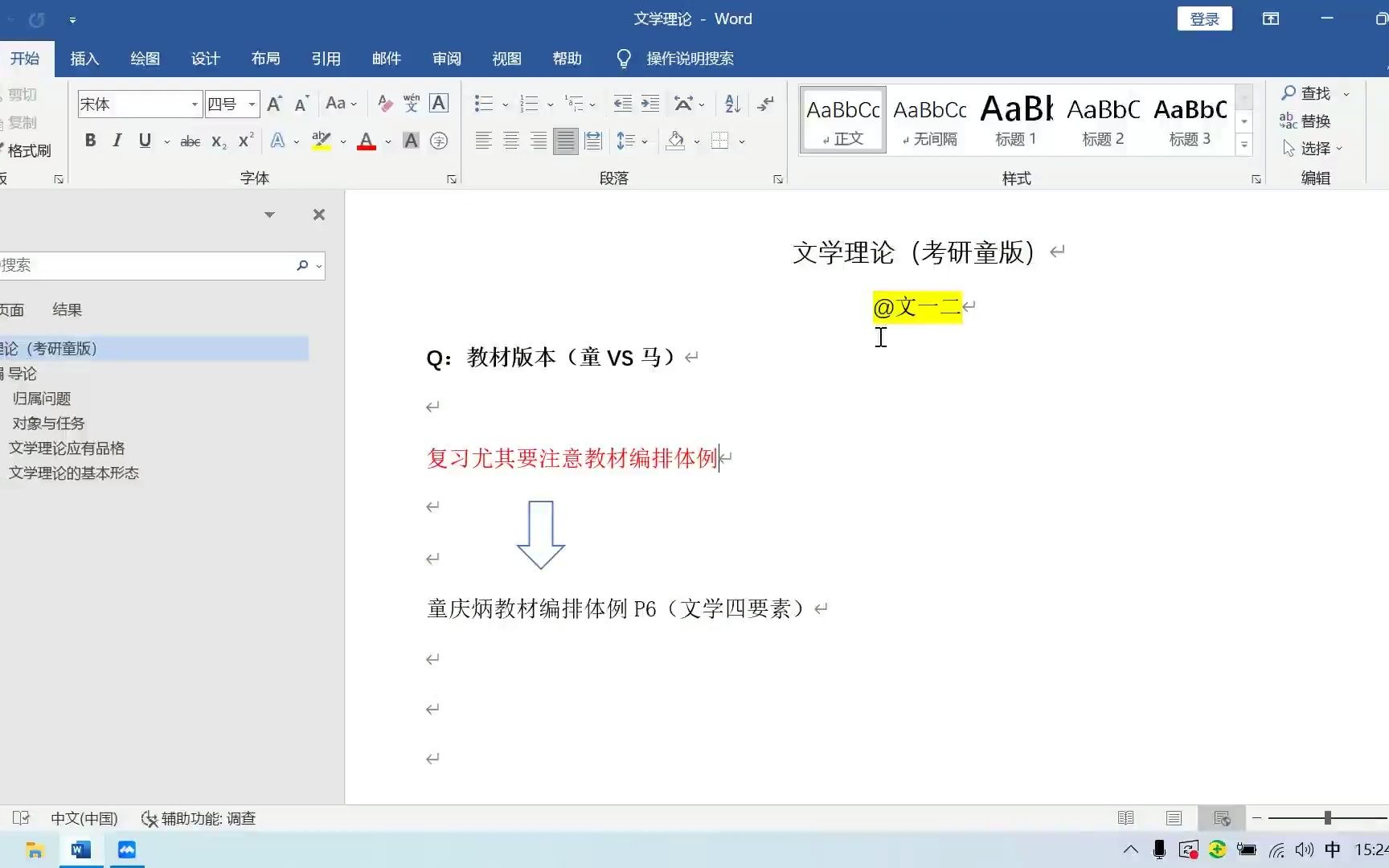Image resolution: width=1389 pixels, height=868 pixels.
Task: Open phonetic guide (wén) tool
Action: coord(412,103)
